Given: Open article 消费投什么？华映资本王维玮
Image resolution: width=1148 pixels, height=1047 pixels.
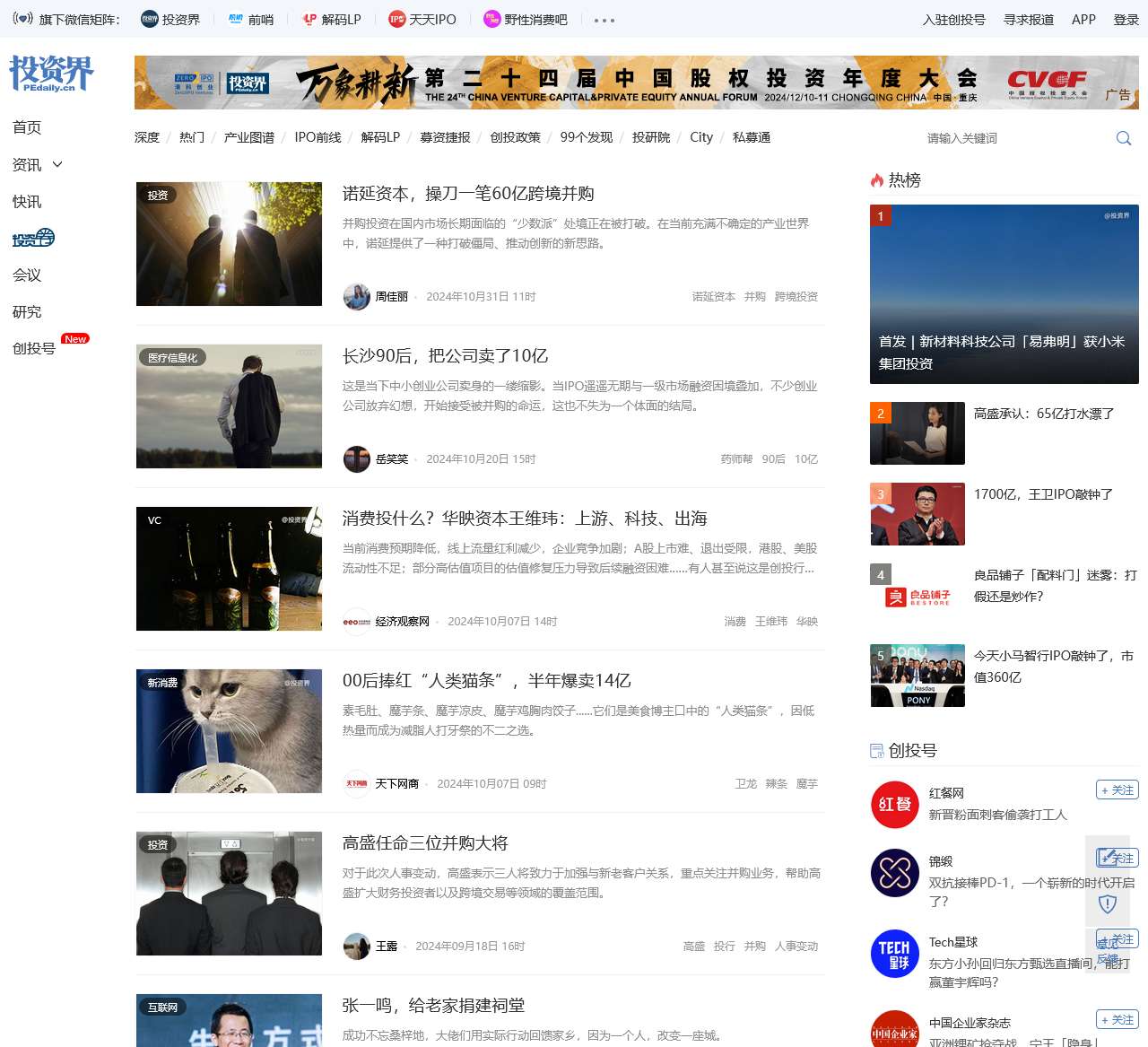Looking at the screenshot, I should pos(525,519).
